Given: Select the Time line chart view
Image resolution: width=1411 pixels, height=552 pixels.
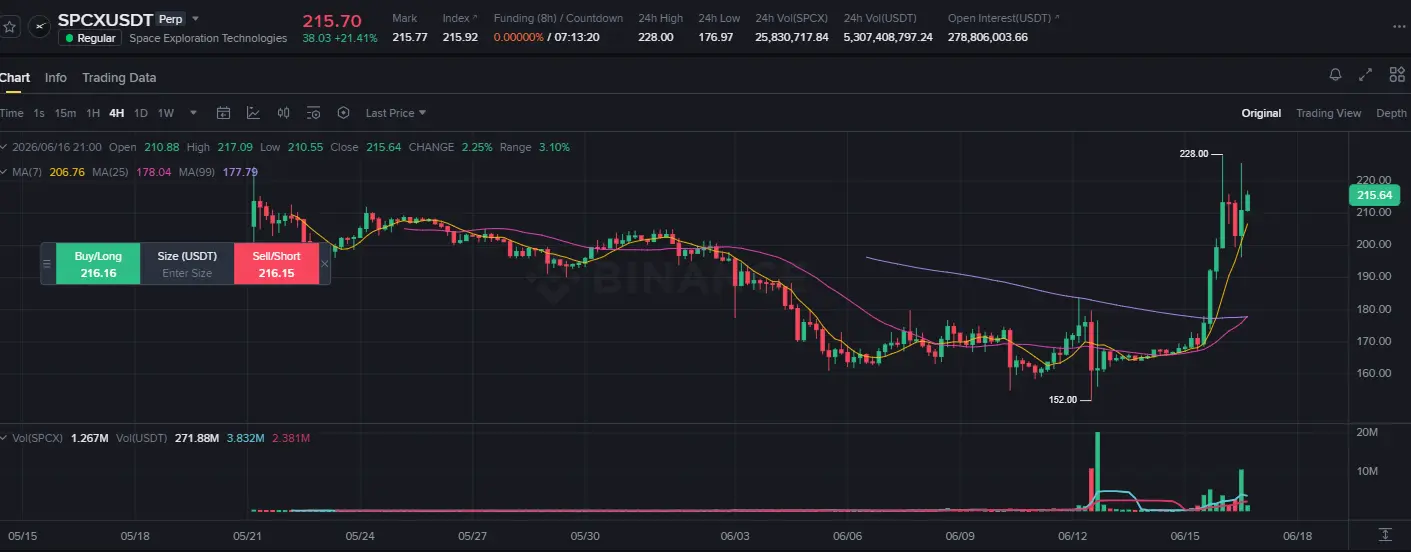Looking at the screenshot, I should [x=11, y=113].
